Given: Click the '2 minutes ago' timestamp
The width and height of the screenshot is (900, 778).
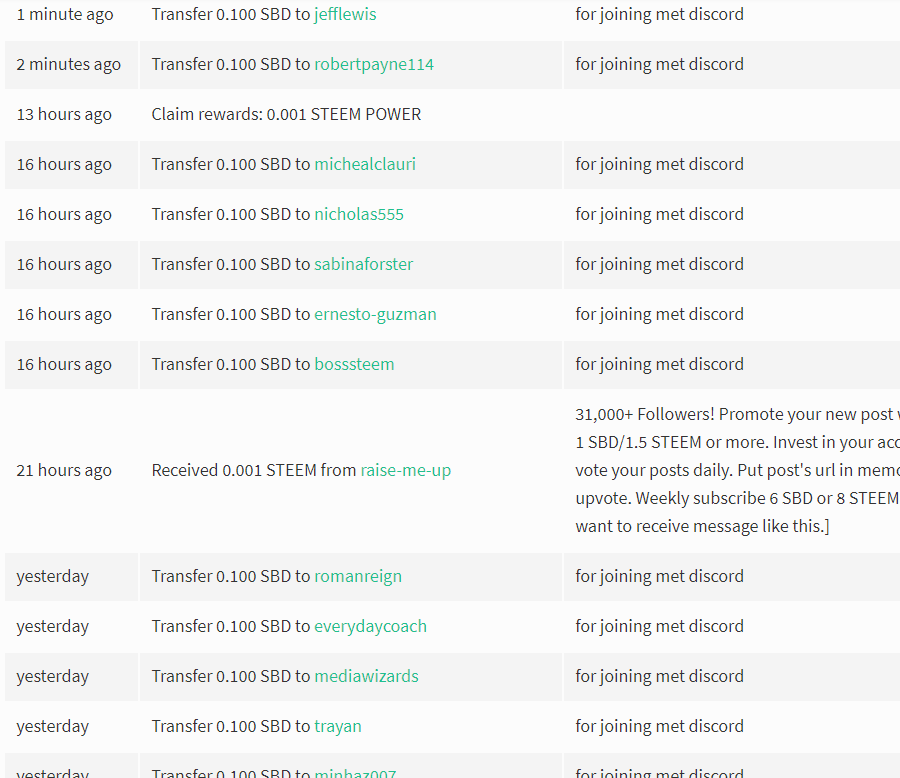Looking at the screenshot, I should tap(68, 64).
